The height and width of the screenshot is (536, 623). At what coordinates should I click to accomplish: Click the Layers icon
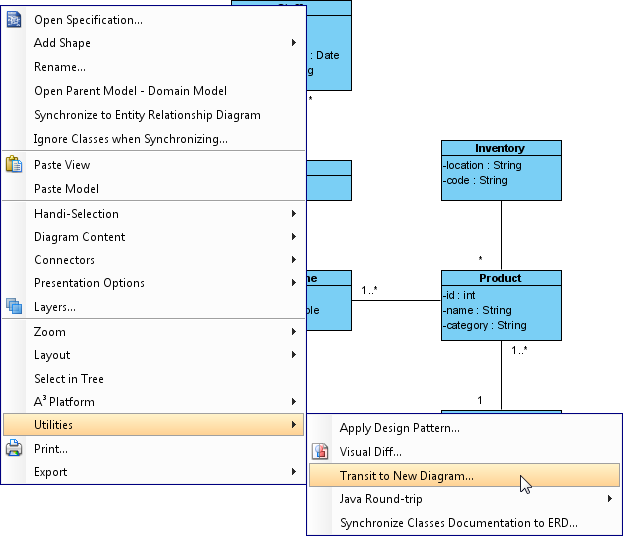(14, 306)
